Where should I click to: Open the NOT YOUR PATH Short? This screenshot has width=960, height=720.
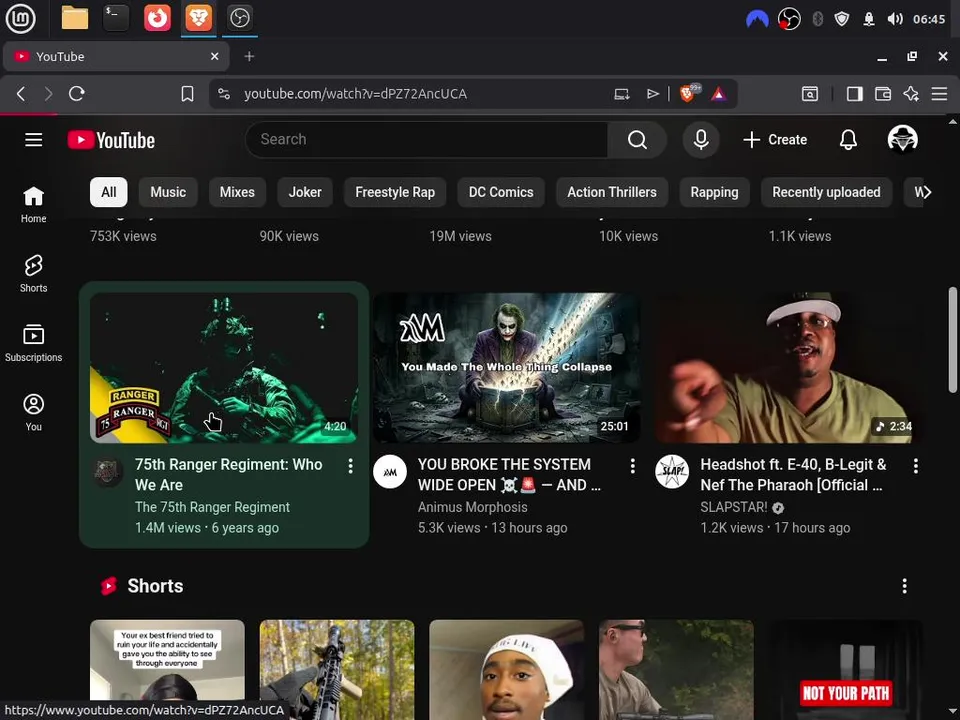click(846, 669)
